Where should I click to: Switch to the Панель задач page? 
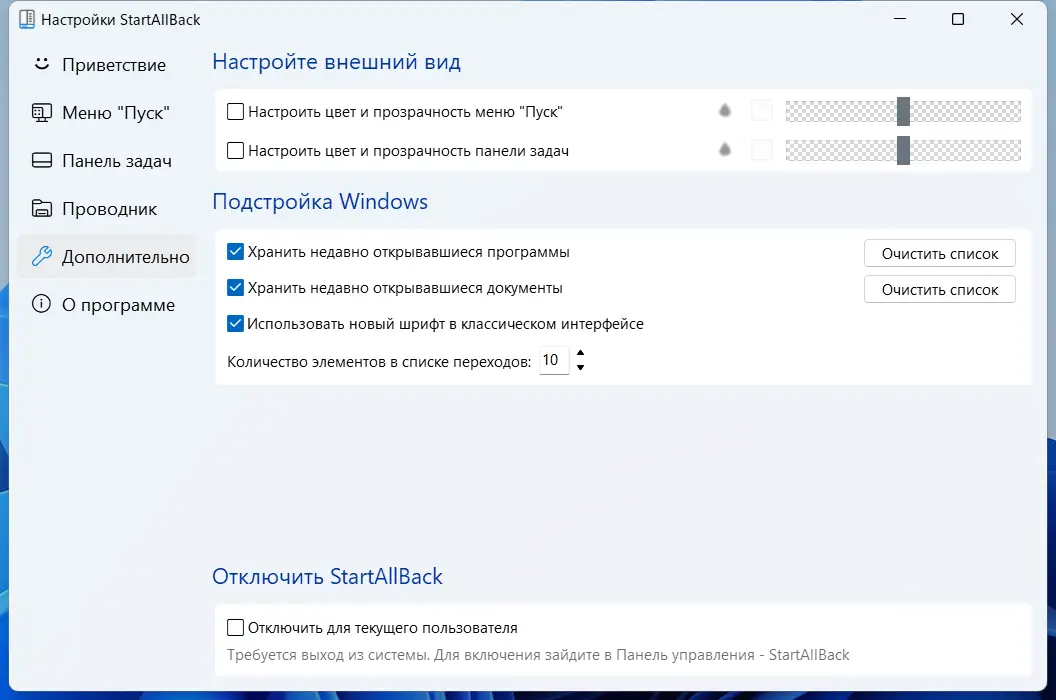pyautogui.click(x=108, y=161)
